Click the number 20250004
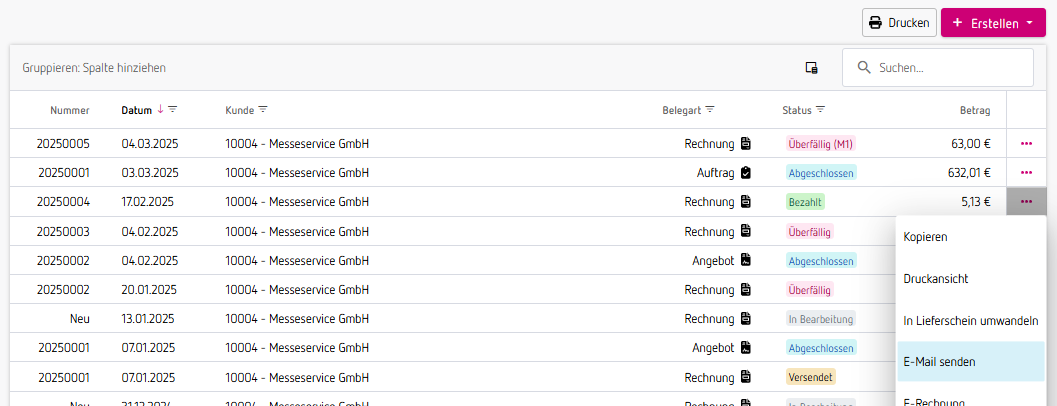Screen dimensions: 1057x406 (x=64, y=202)
